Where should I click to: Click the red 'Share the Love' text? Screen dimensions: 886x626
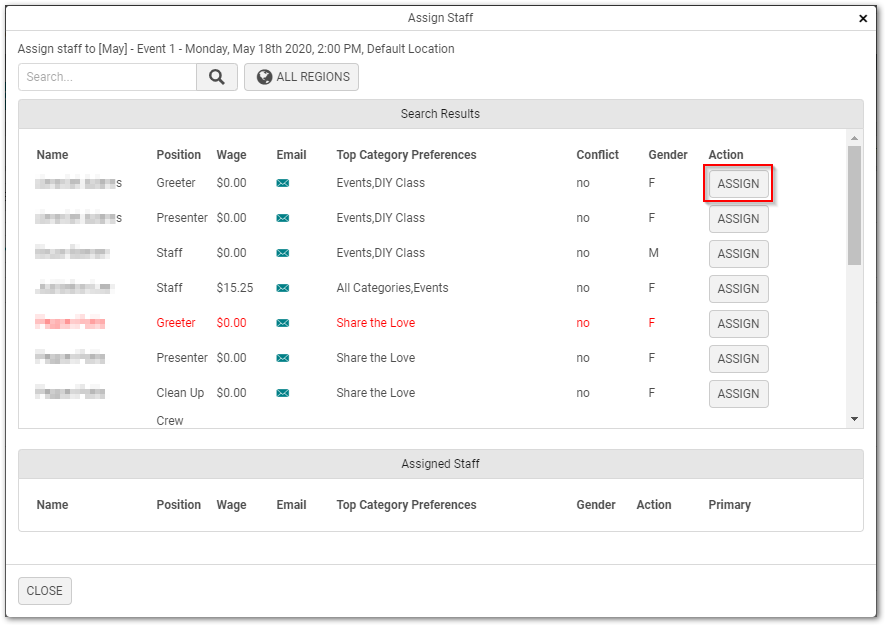tap(376, 323)
